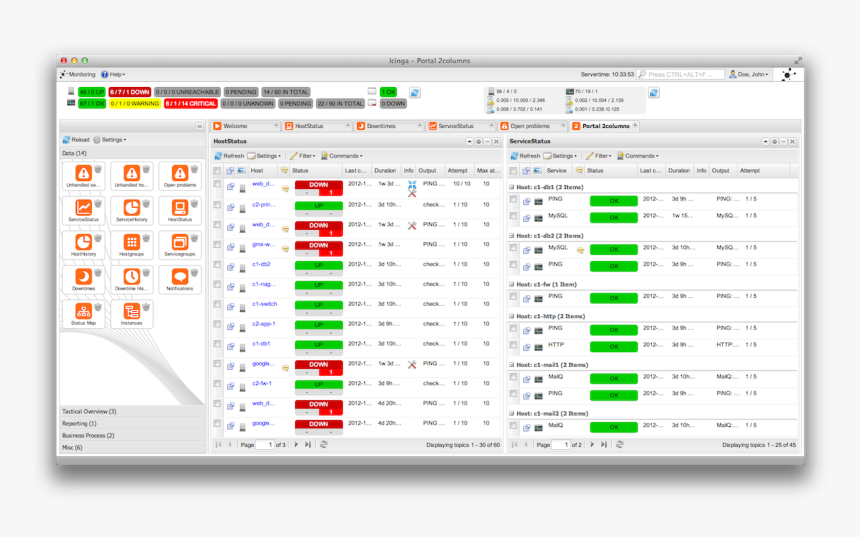
Task: Open Settings dropdown in HostStatus toolbar
Action: (x=264, y=156)
